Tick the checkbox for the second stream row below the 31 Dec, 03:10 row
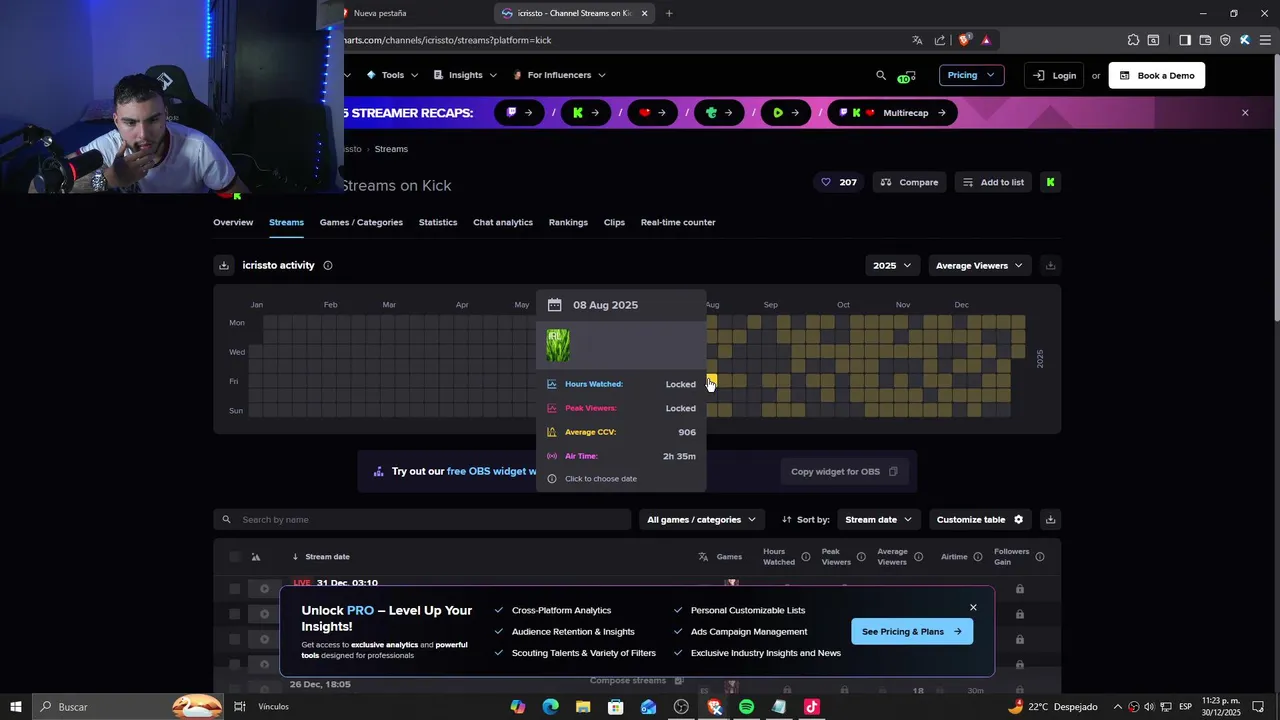The image size is (1280, 720). pos(235,639)
